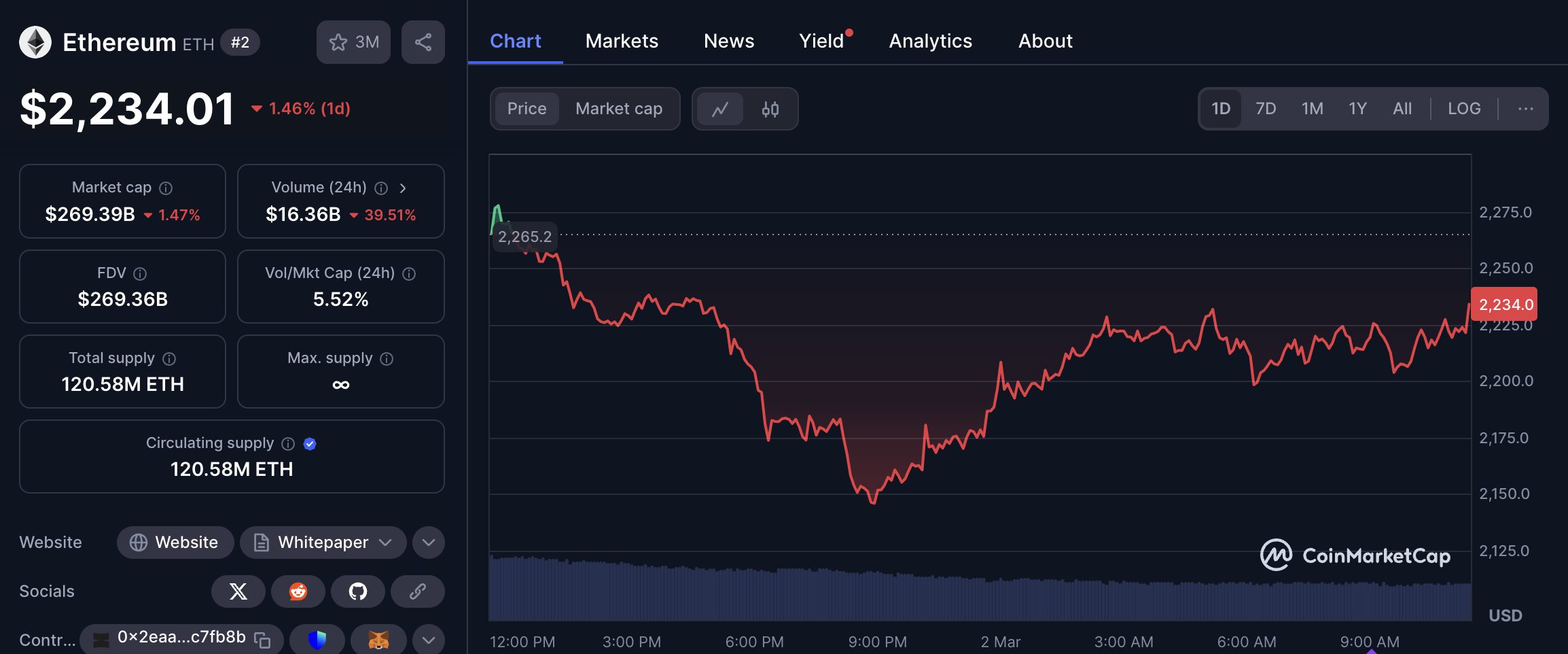Select the 1D time range
The image size is (1568, 654).
click(1221, 109)
